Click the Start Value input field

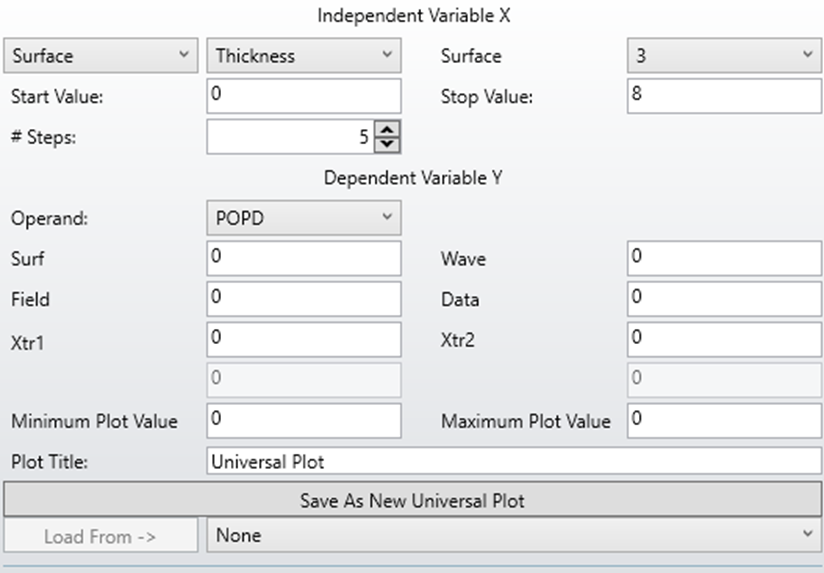tap(303, 96)
